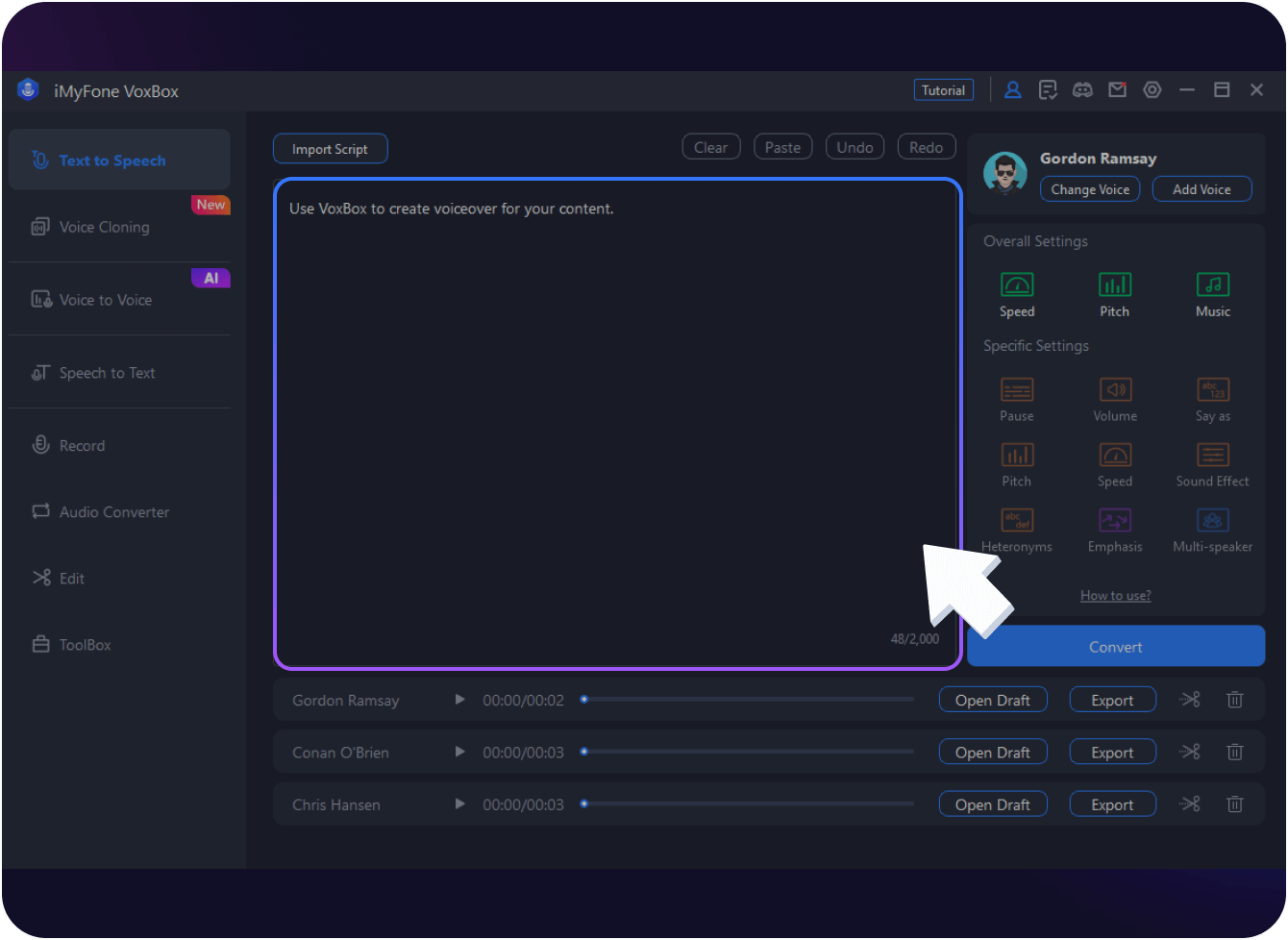Select the Volume specific setting
1288x940 pixels.
coord(1115,400)
